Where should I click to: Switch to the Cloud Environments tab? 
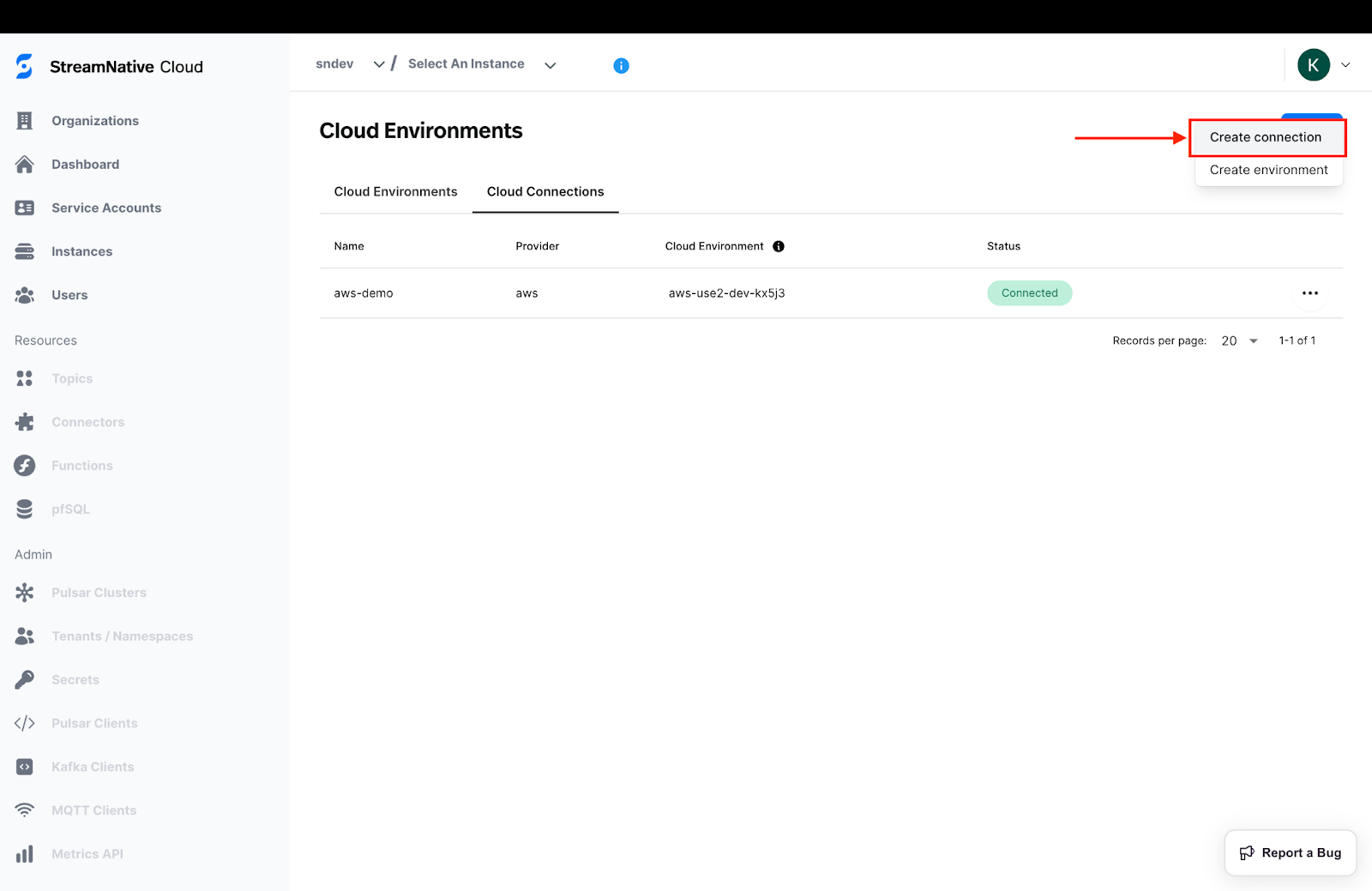(x=395, y=192)
